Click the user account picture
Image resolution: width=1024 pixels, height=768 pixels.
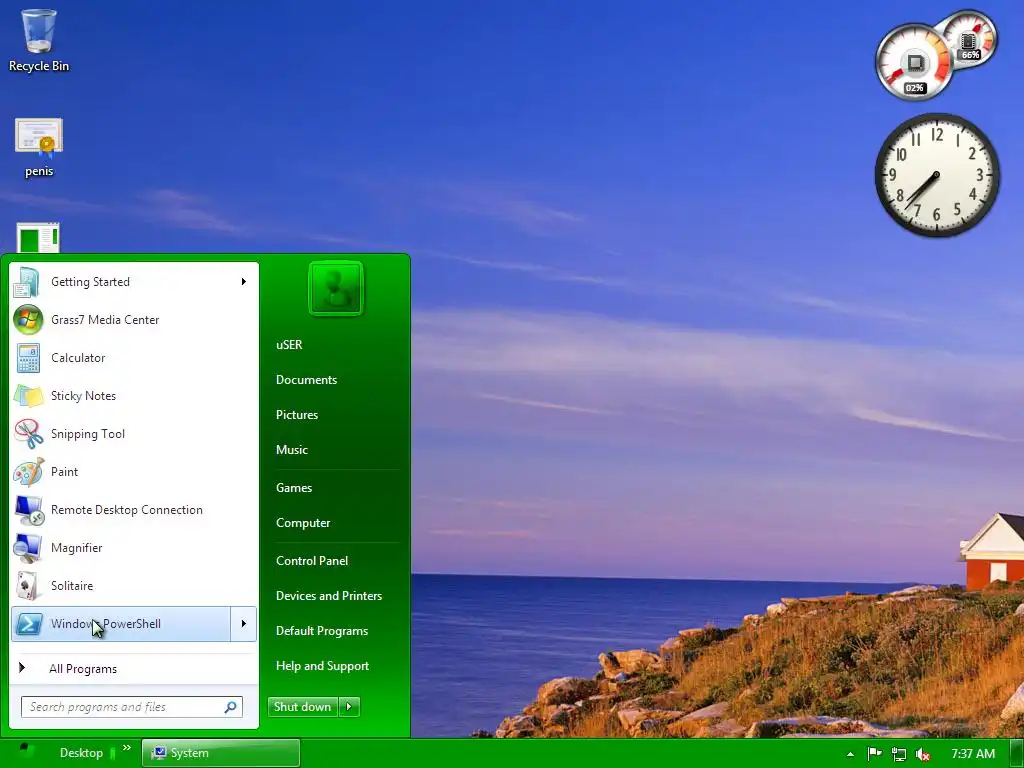click(336, 288)
